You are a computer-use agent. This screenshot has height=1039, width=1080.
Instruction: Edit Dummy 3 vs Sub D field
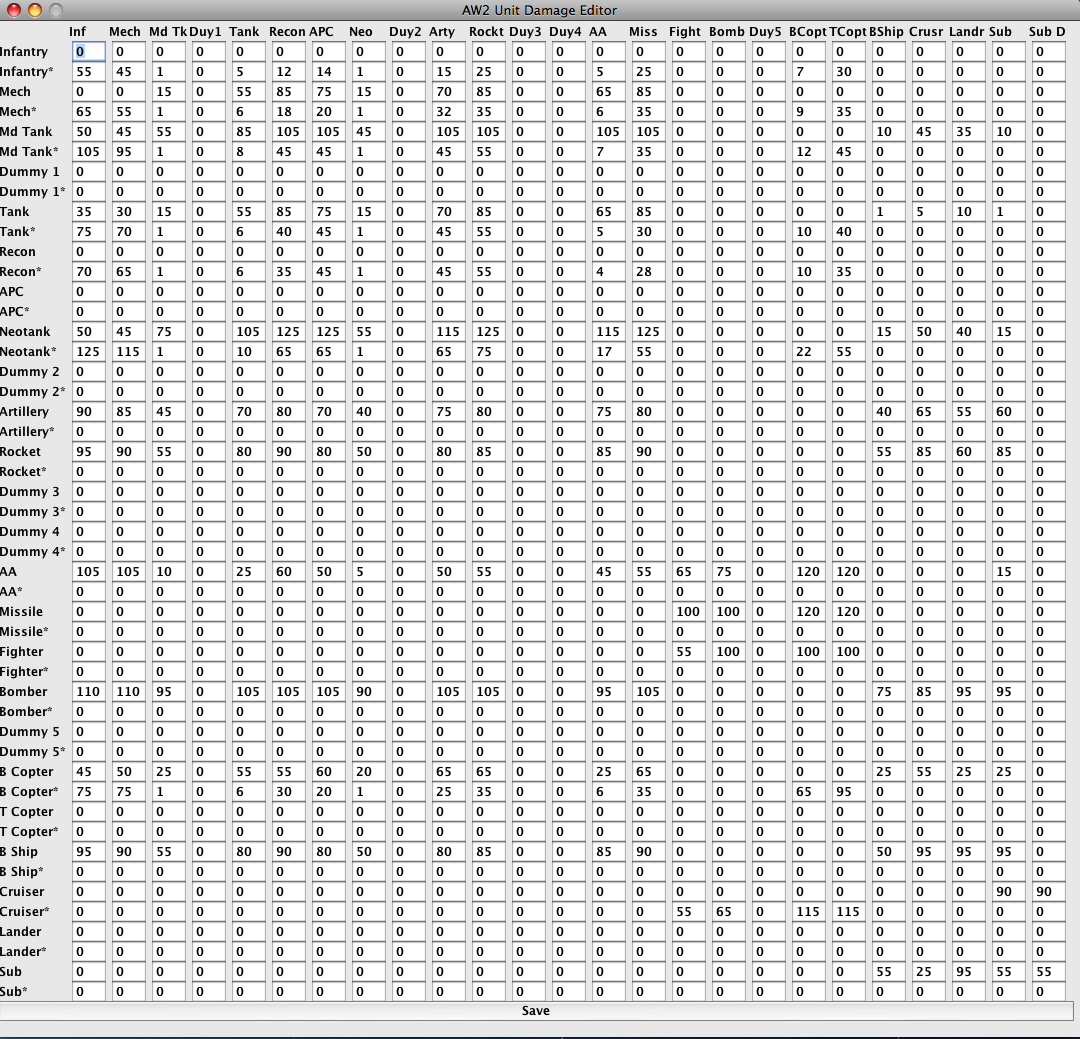1047,491
